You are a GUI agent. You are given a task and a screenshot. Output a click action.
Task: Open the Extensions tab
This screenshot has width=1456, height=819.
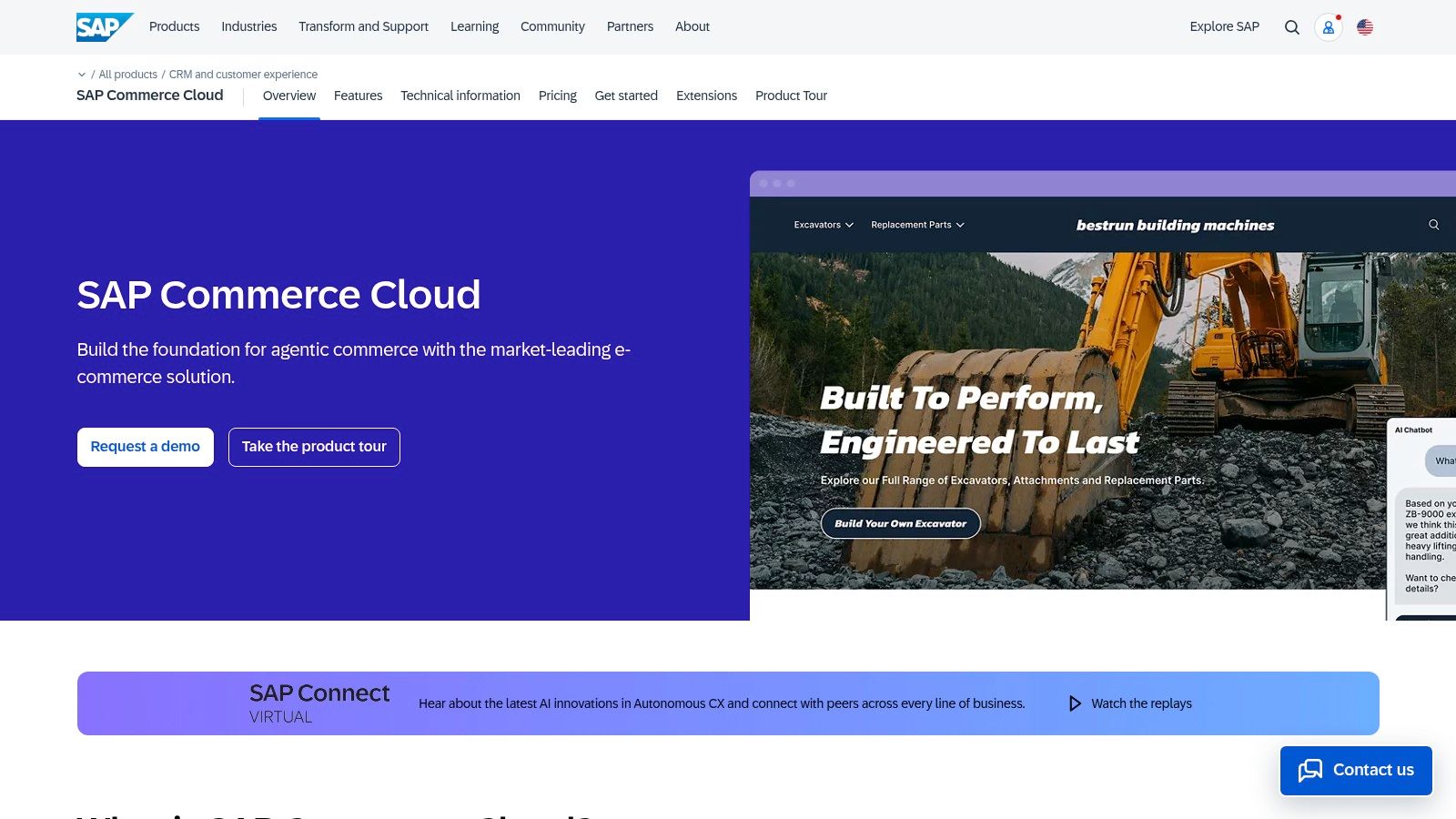click(x=706, y=96)
